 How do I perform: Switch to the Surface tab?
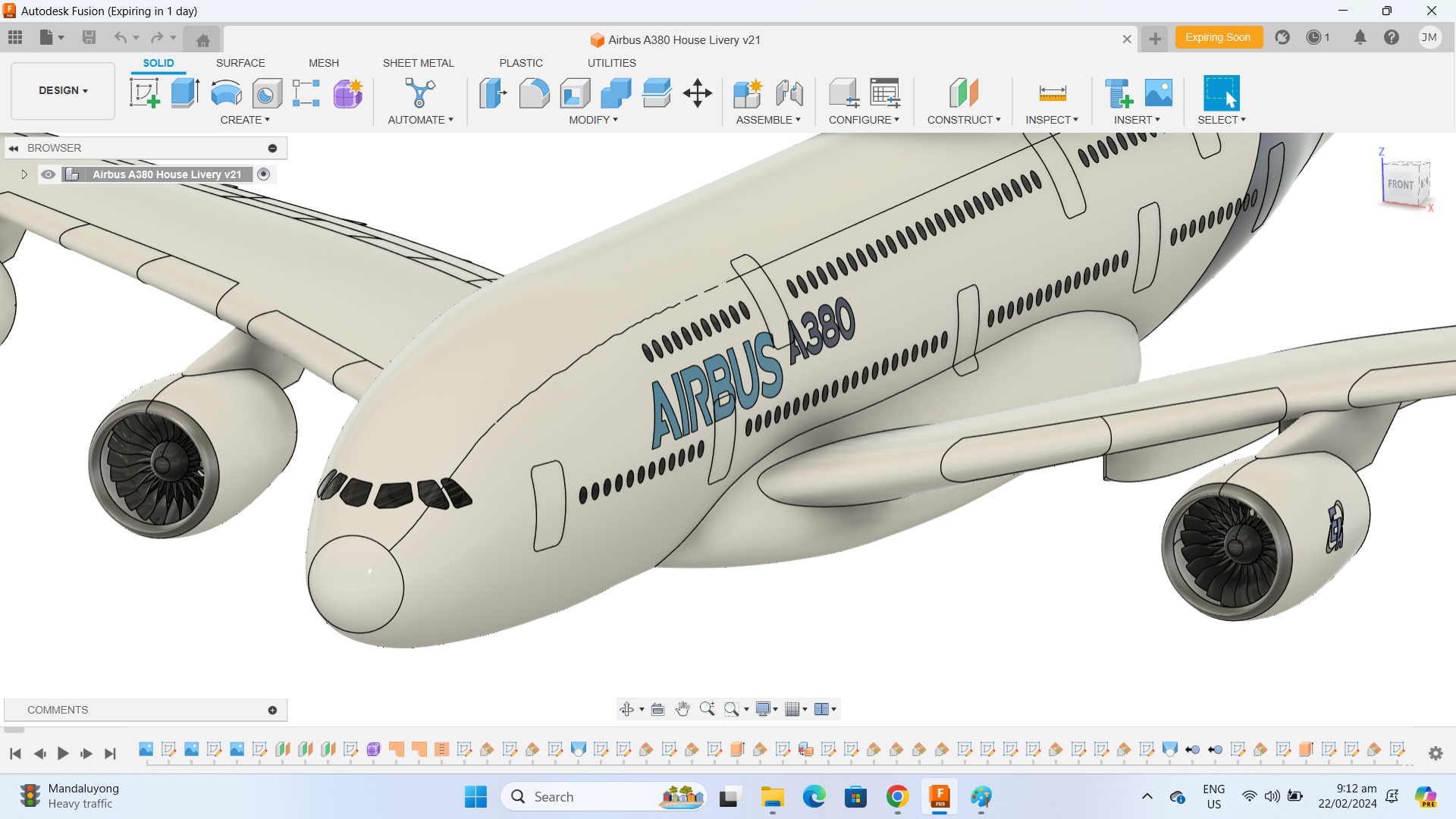pyautogui.click(x=240, y=63)
